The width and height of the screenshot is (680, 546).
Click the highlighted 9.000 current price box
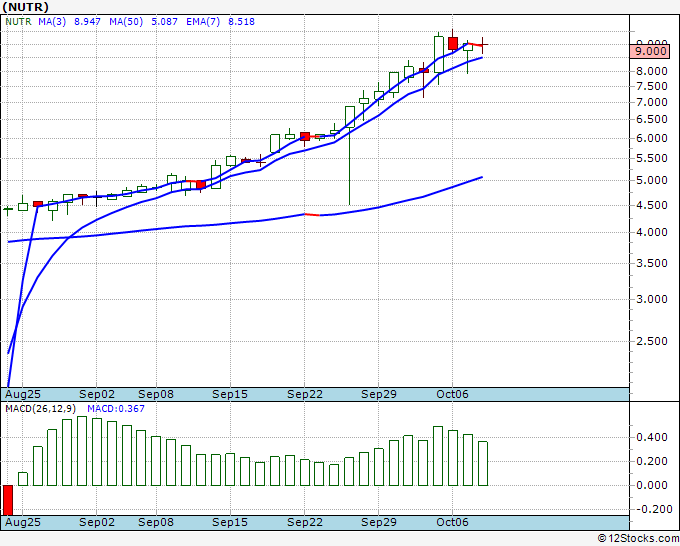pos(650,51)
